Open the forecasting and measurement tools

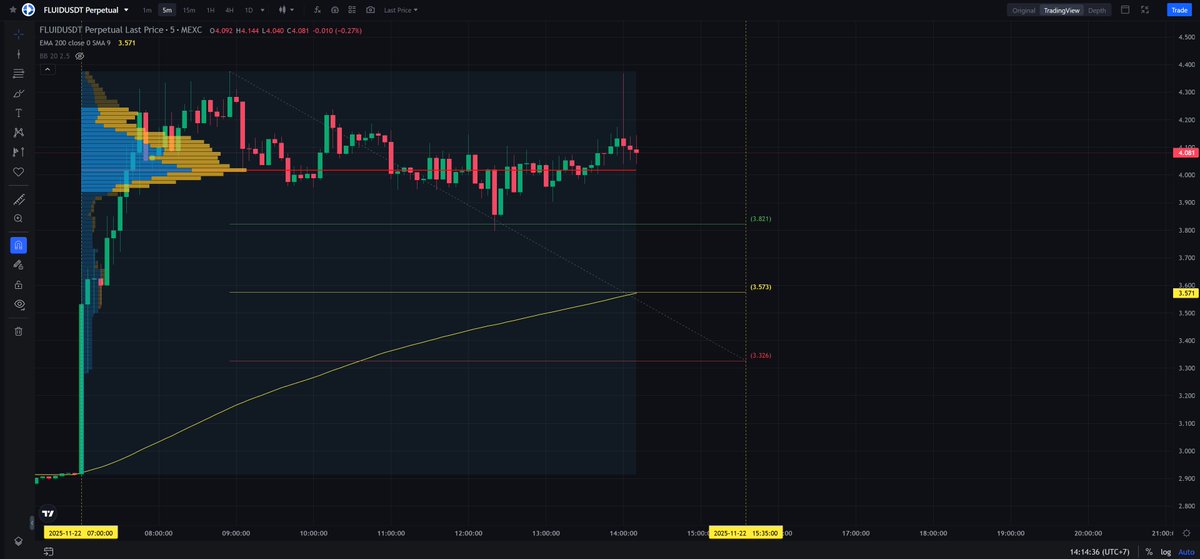[x=18, y=152]
